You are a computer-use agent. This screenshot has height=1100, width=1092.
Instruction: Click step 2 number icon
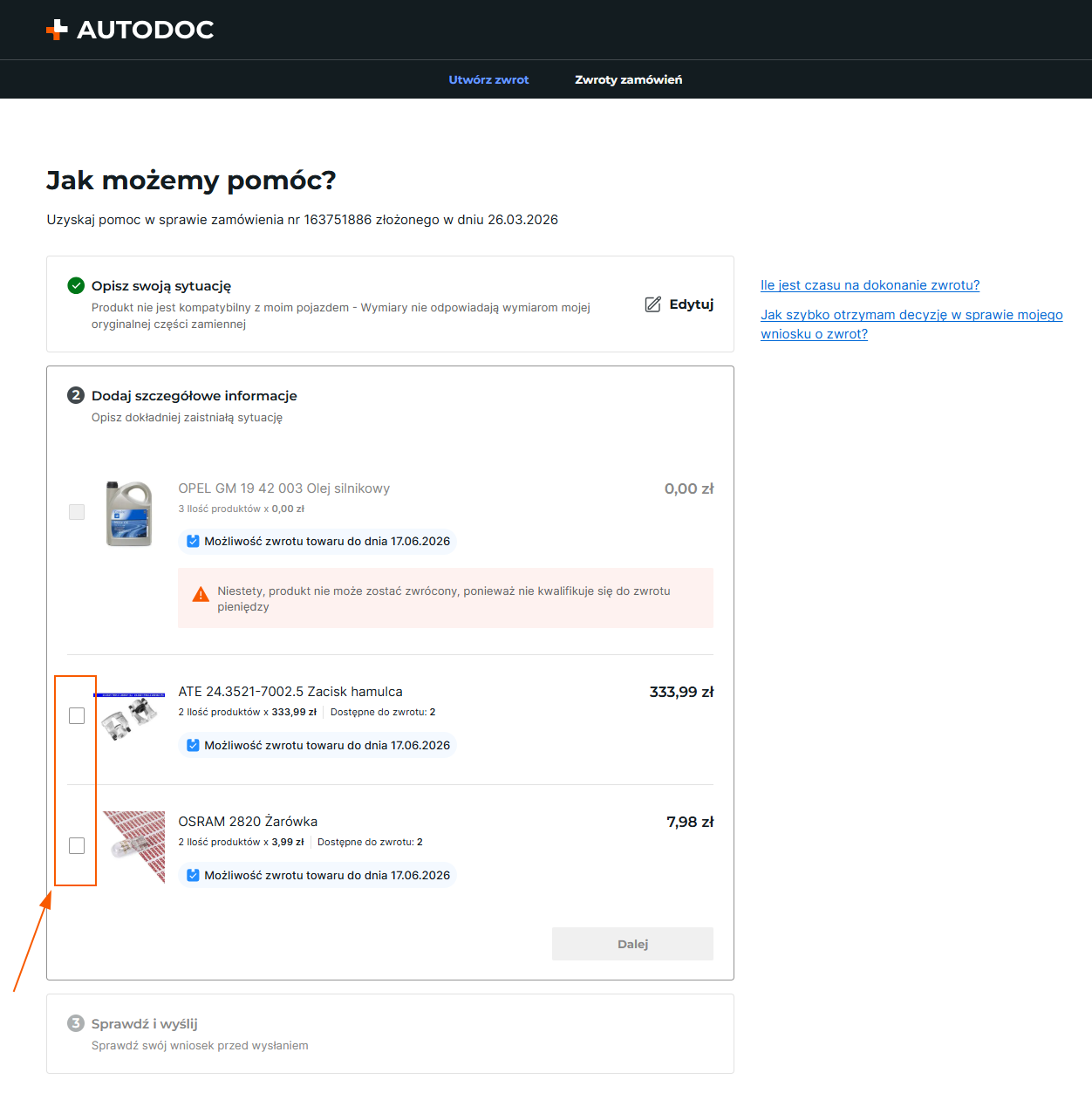click(x=76, y=395)
